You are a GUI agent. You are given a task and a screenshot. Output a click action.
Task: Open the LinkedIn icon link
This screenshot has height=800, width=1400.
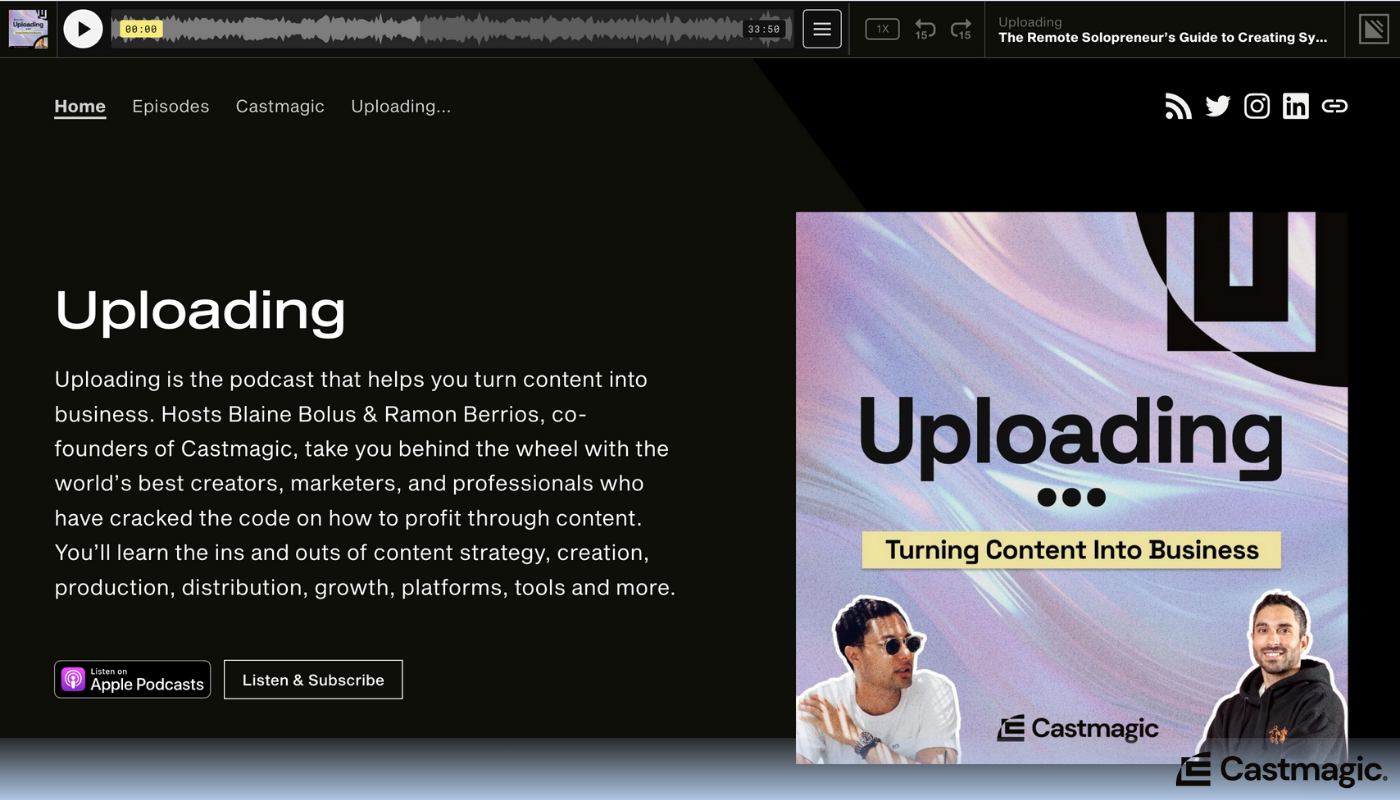[x=1295, y=106]
